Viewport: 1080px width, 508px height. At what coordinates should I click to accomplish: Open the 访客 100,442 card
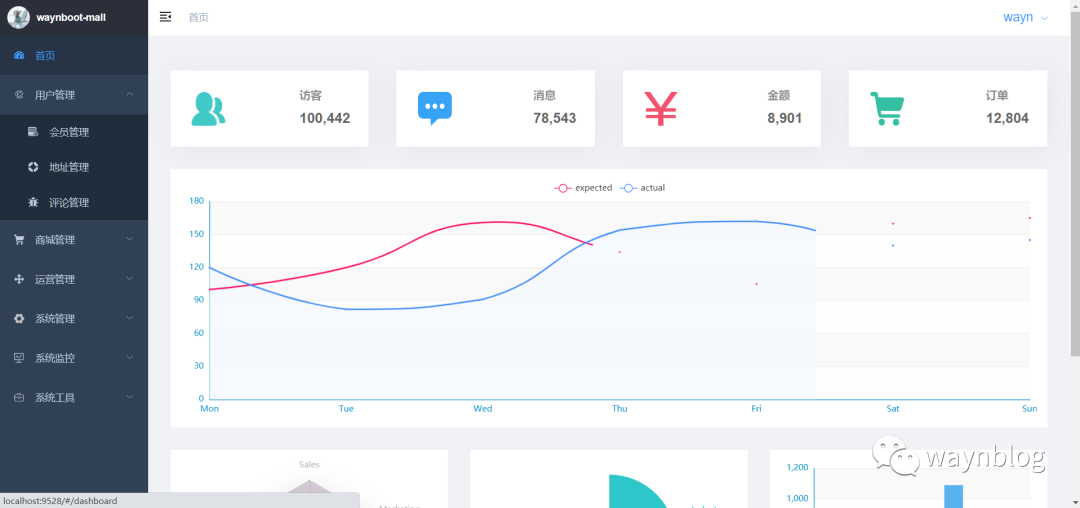point(269,108)
